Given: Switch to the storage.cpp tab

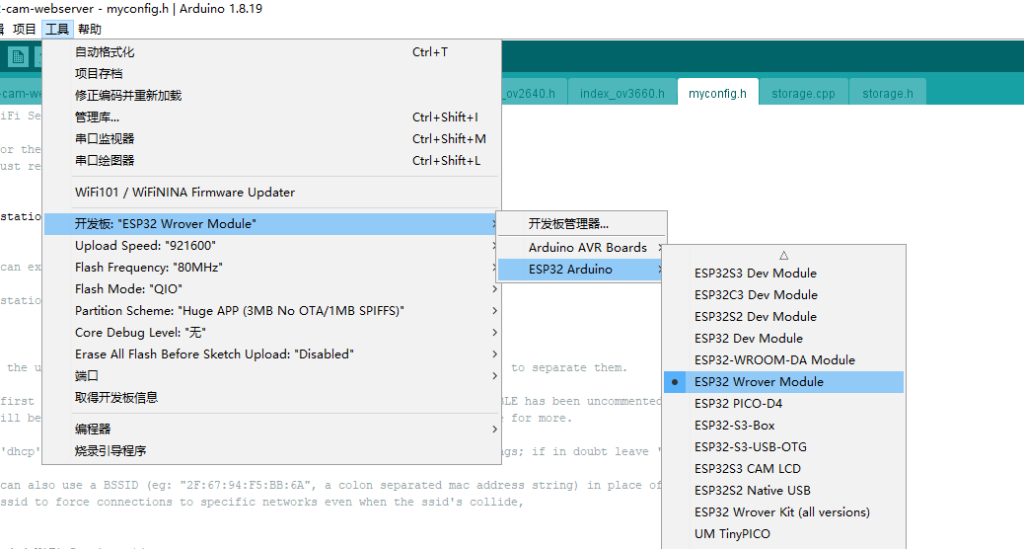Looking at the screenshot, I should click(803, 94).
